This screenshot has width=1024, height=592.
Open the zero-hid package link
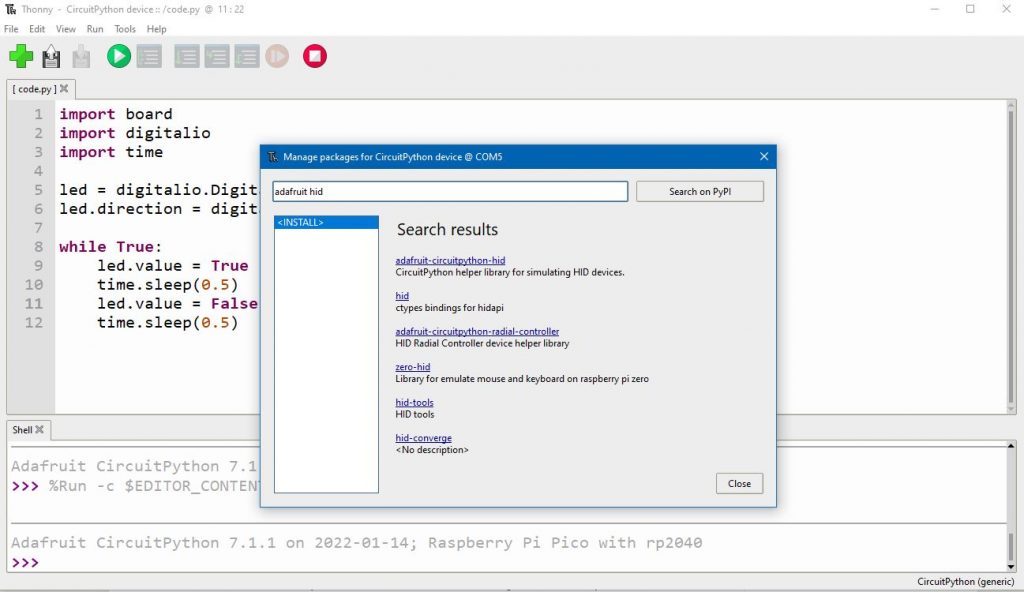tap(413, 367)
